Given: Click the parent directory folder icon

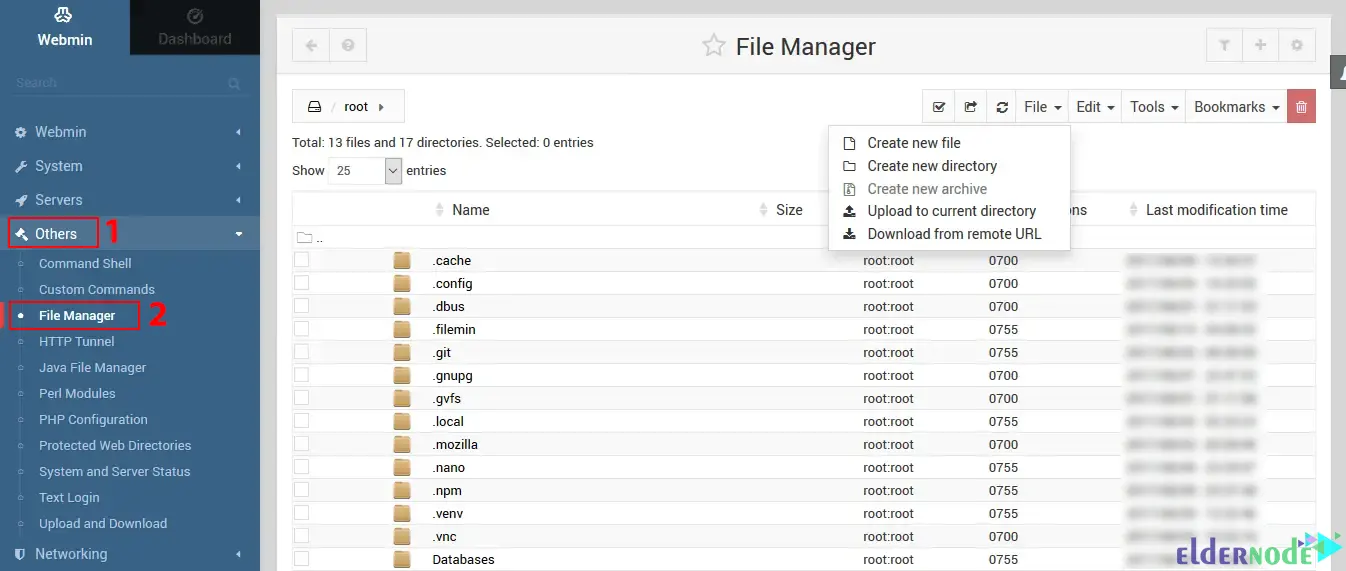Looking at the screenshot, I should (305, 238).
